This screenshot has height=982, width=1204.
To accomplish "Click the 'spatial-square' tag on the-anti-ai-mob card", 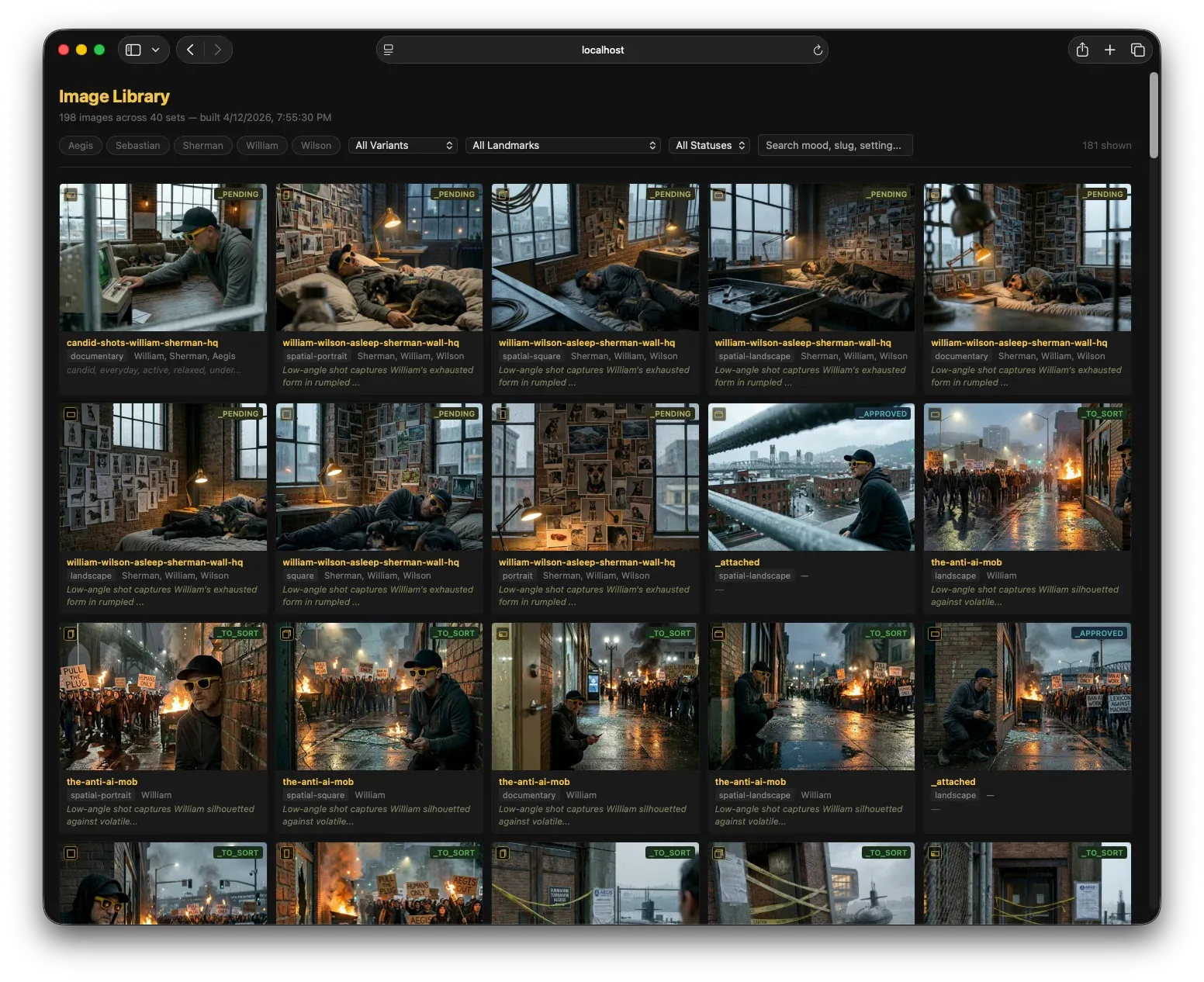I will (316, 796).
